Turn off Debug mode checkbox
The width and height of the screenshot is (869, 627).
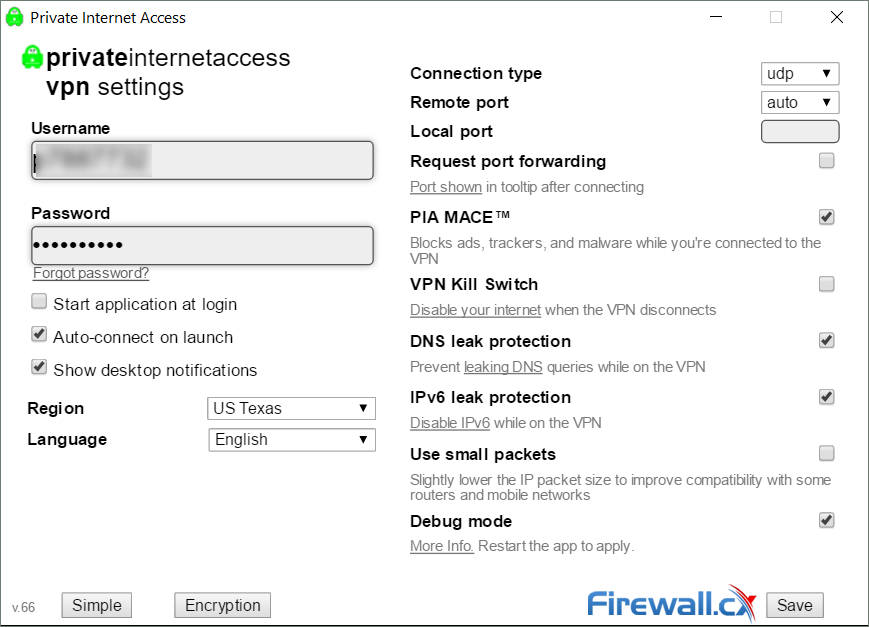826,520
